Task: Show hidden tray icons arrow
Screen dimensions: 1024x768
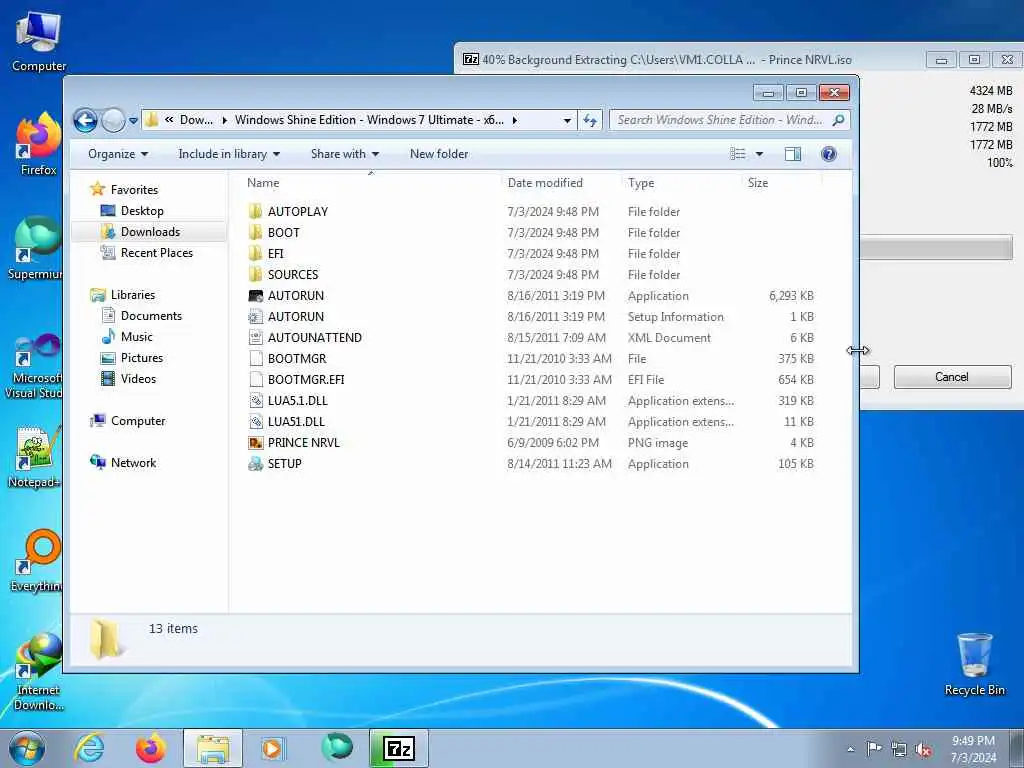Action: (850, 749)
